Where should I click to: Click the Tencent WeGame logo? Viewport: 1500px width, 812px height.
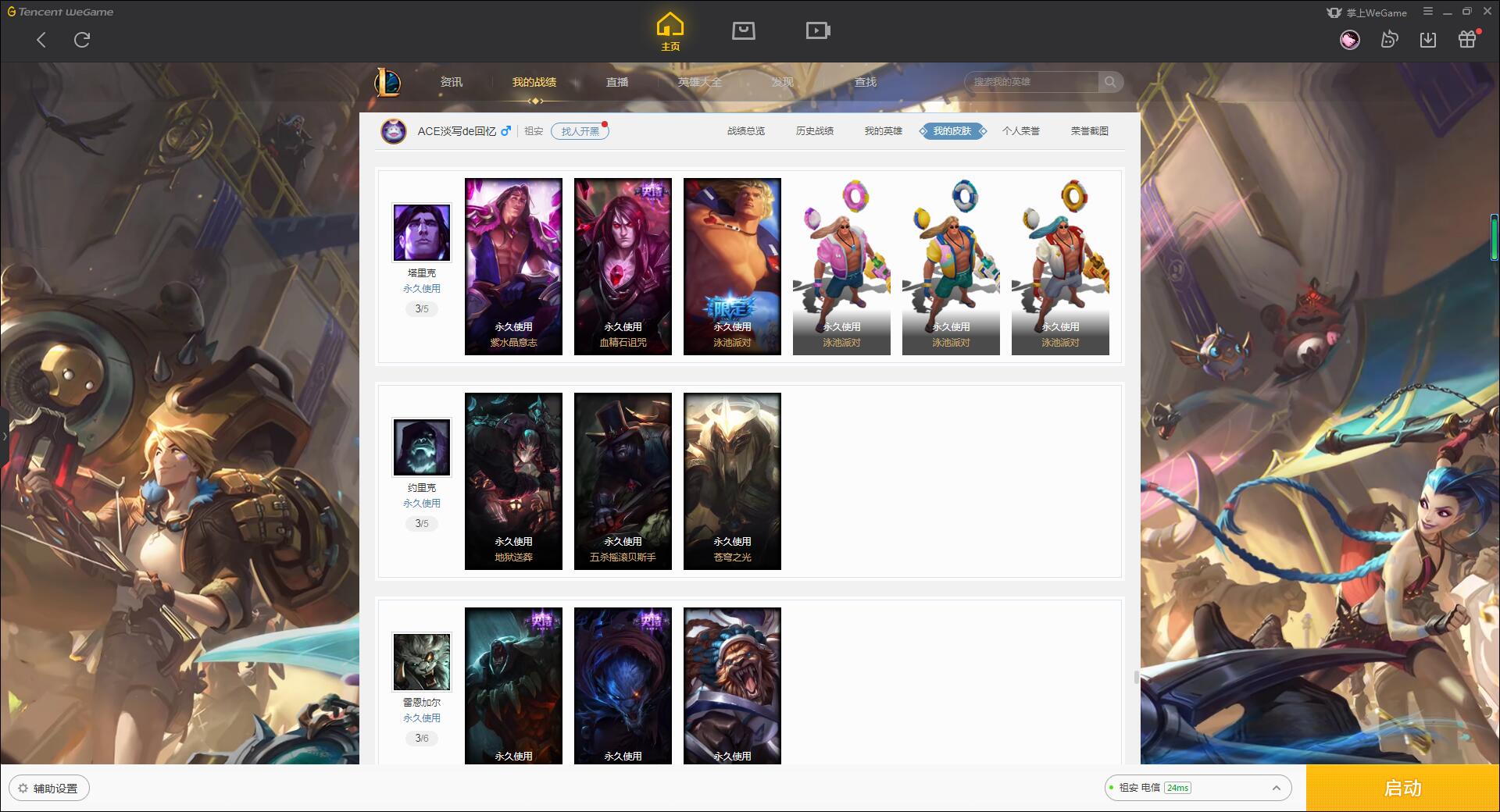coord(60,12)
